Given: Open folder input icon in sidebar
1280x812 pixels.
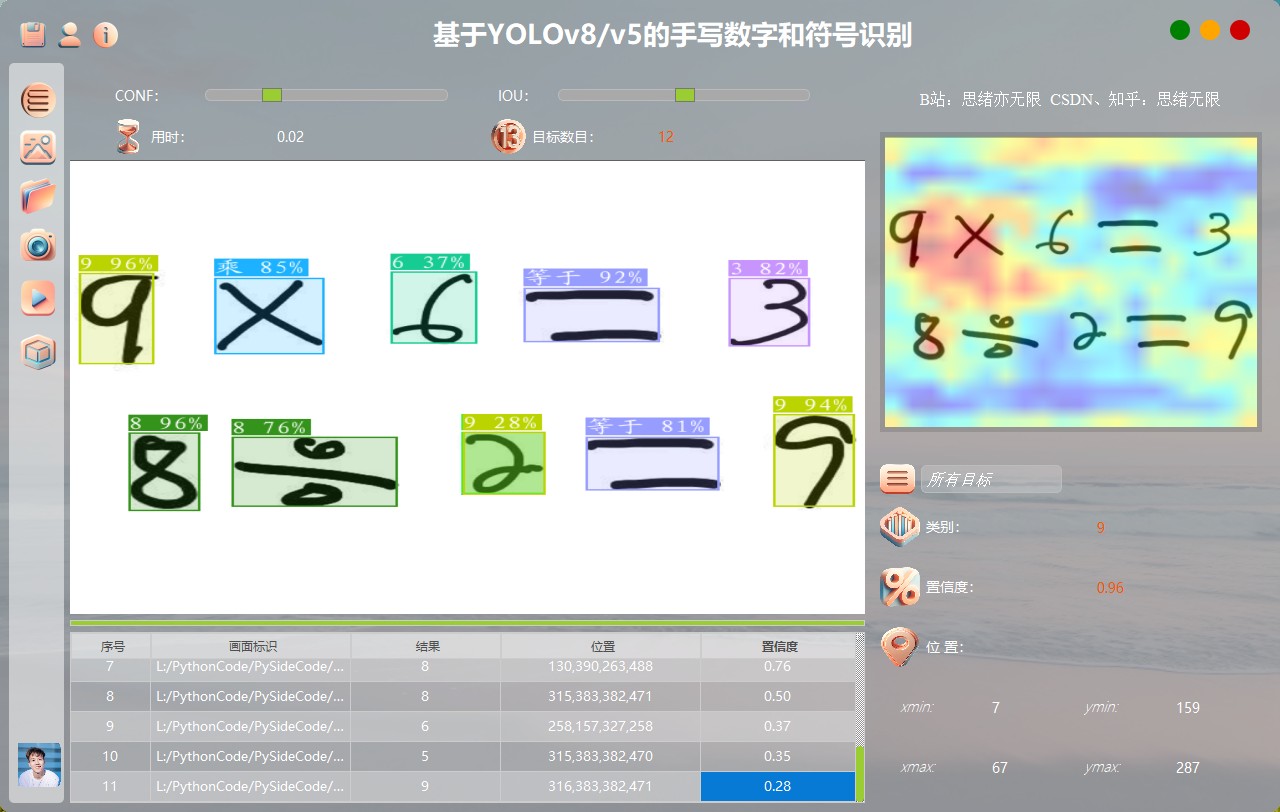Looking at the screenshot, I should click(38, 196).
